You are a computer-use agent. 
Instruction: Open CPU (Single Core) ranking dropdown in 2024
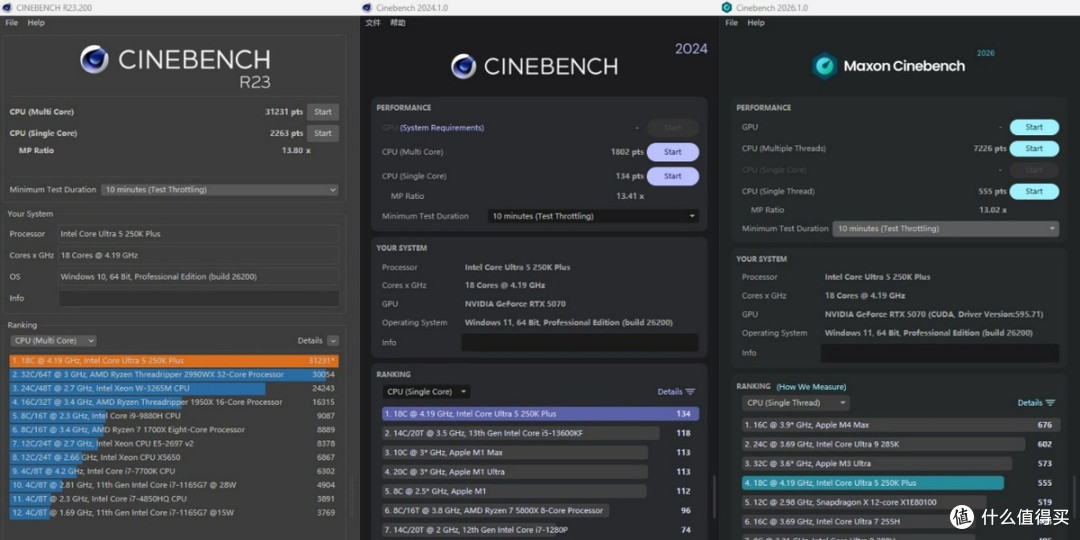[426, 392]
